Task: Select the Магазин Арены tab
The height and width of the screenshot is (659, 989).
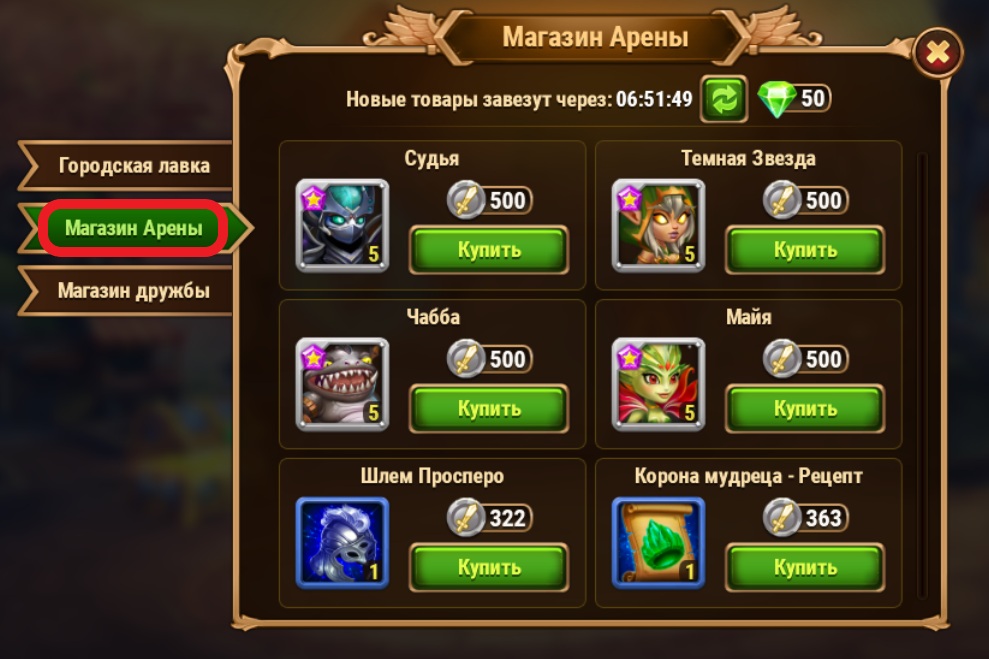Action: 134,228
